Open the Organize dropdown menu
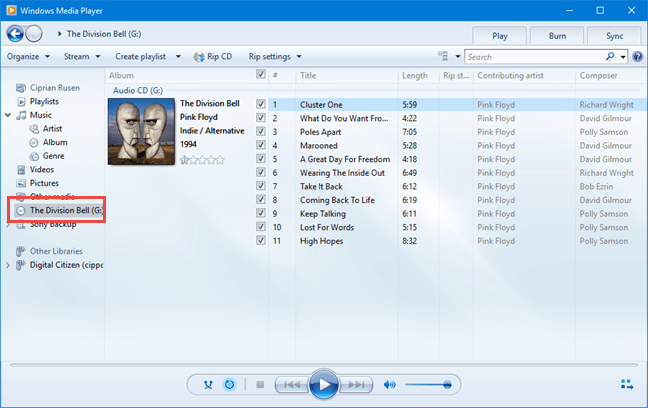Screen dimensions: 648x408 tap(28, 57)
